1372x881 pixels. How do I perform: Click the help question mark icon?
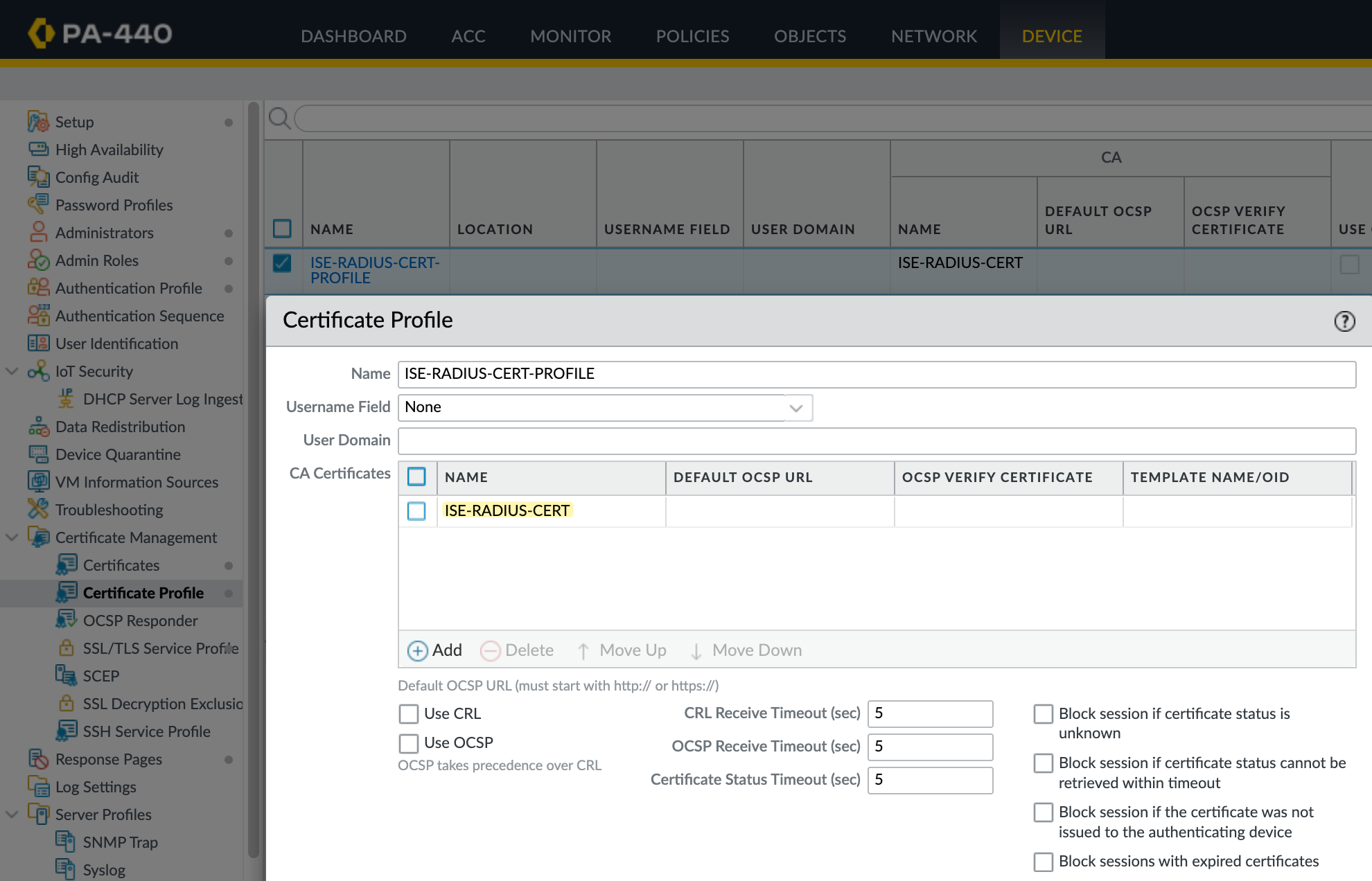tap(1344, 321)
